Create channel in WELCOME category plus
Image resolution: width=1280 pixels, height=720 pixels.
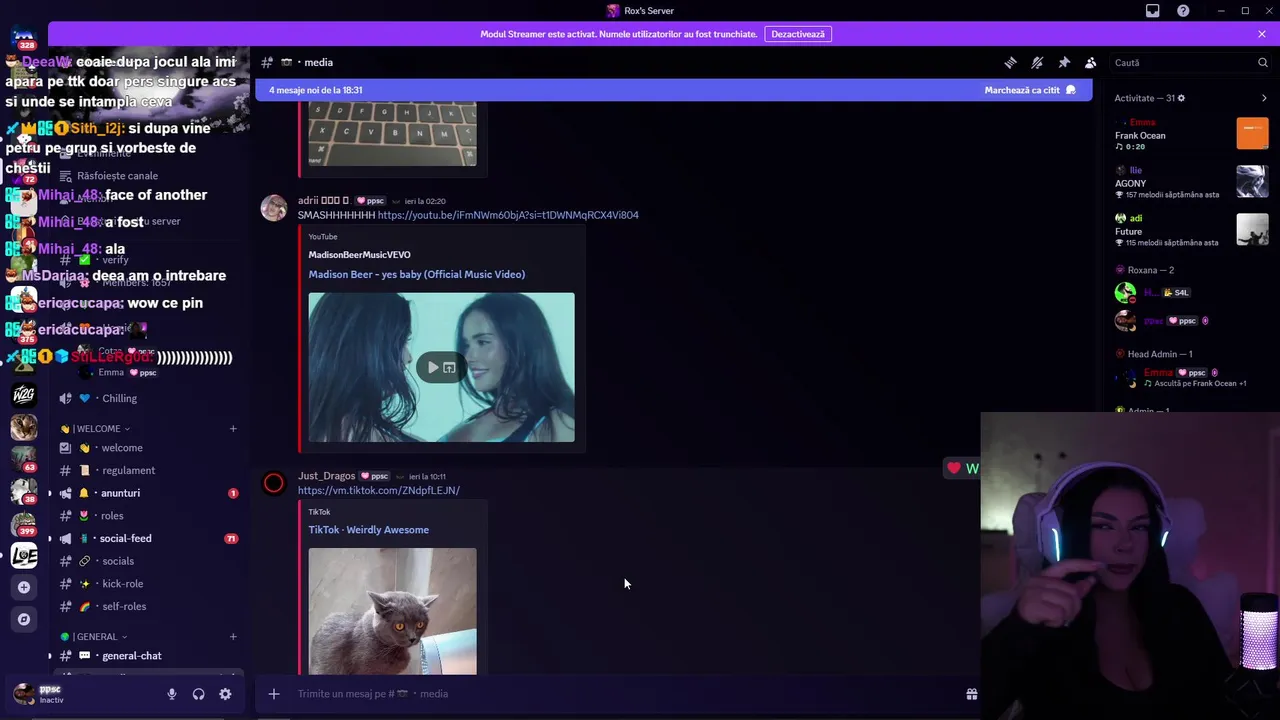233,429
